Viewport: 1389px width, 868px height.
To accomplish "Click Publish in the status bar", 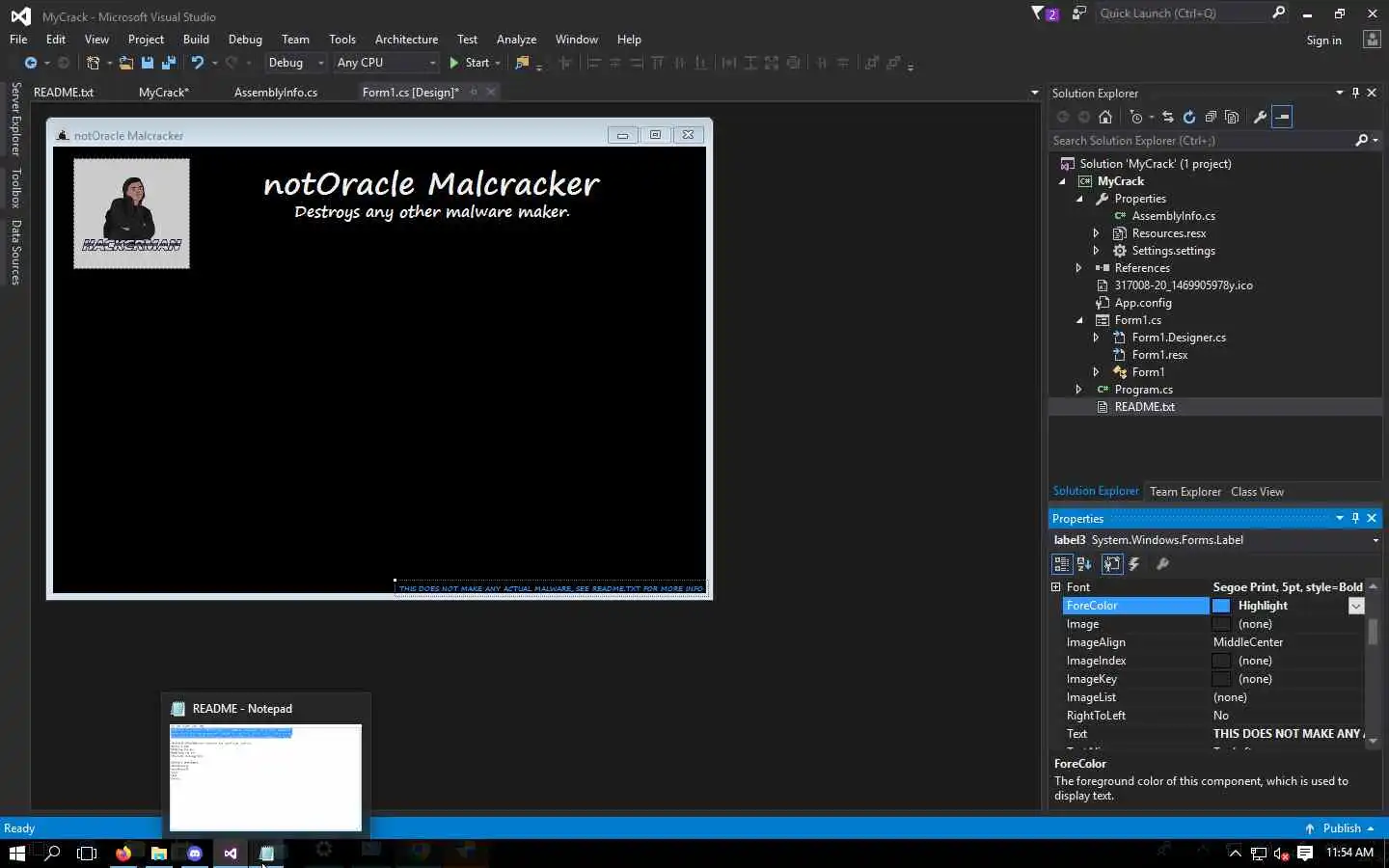I will coord(1340,828).
